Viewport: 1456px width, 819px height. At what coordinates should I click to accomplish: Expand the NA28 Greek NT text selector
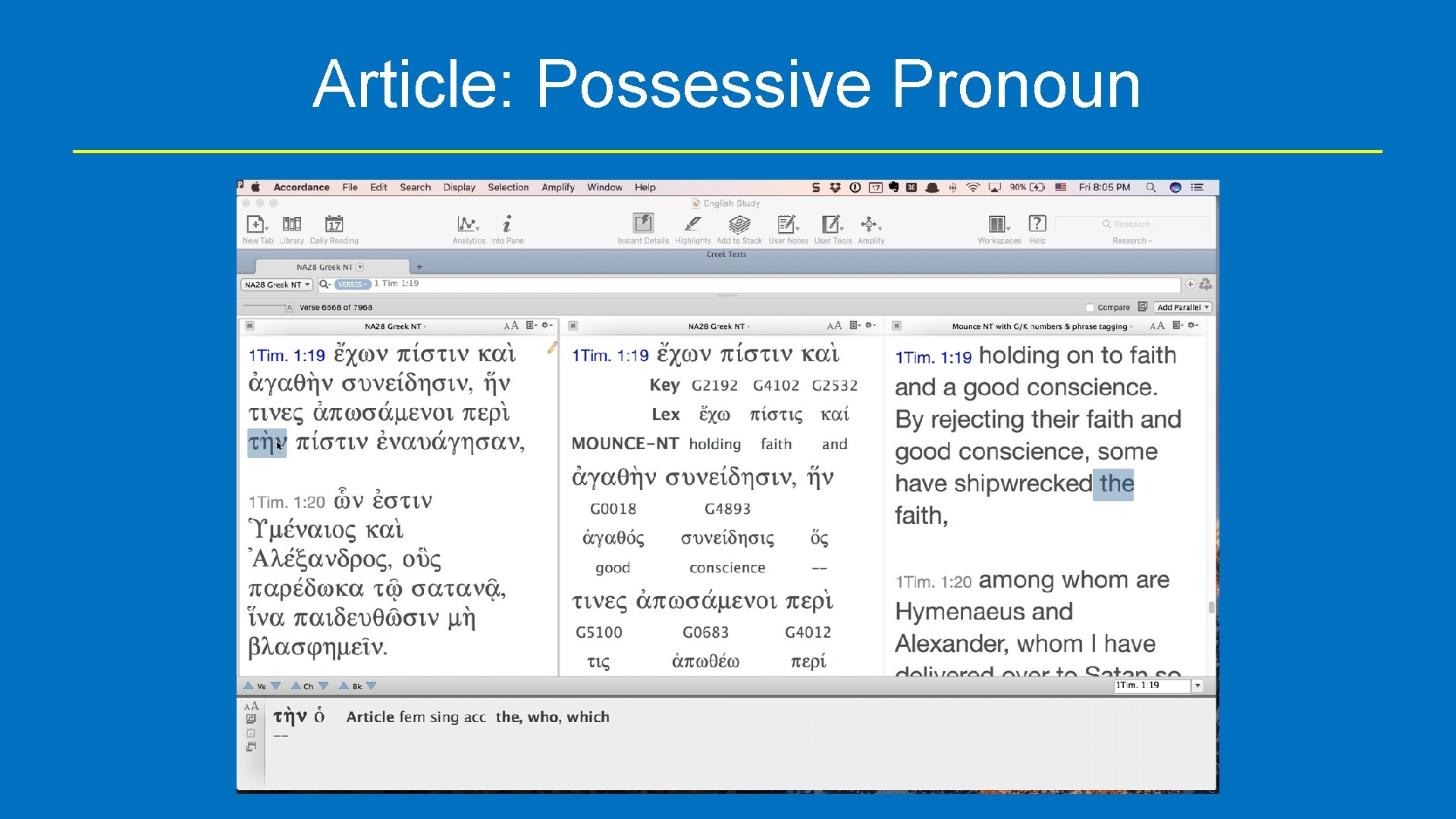(x=277, y=285)
